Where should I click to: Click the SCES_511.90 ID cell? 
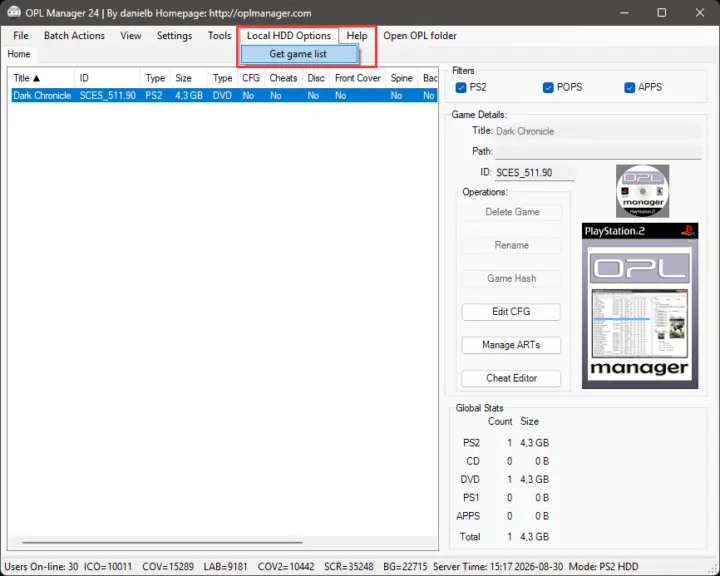(107, 96)
